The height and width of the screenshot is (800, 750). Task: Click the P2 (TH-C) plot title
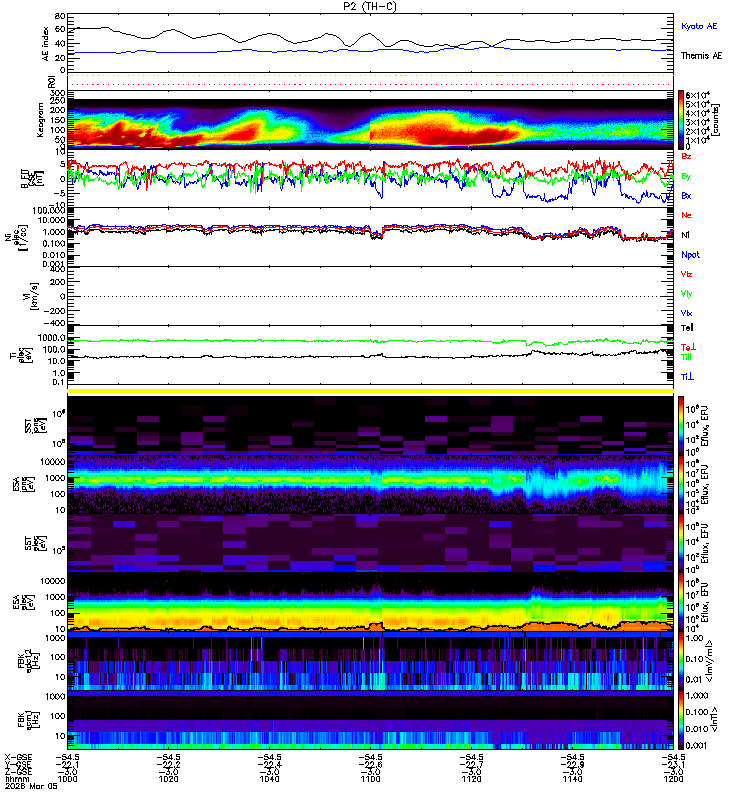click(370, 6)
